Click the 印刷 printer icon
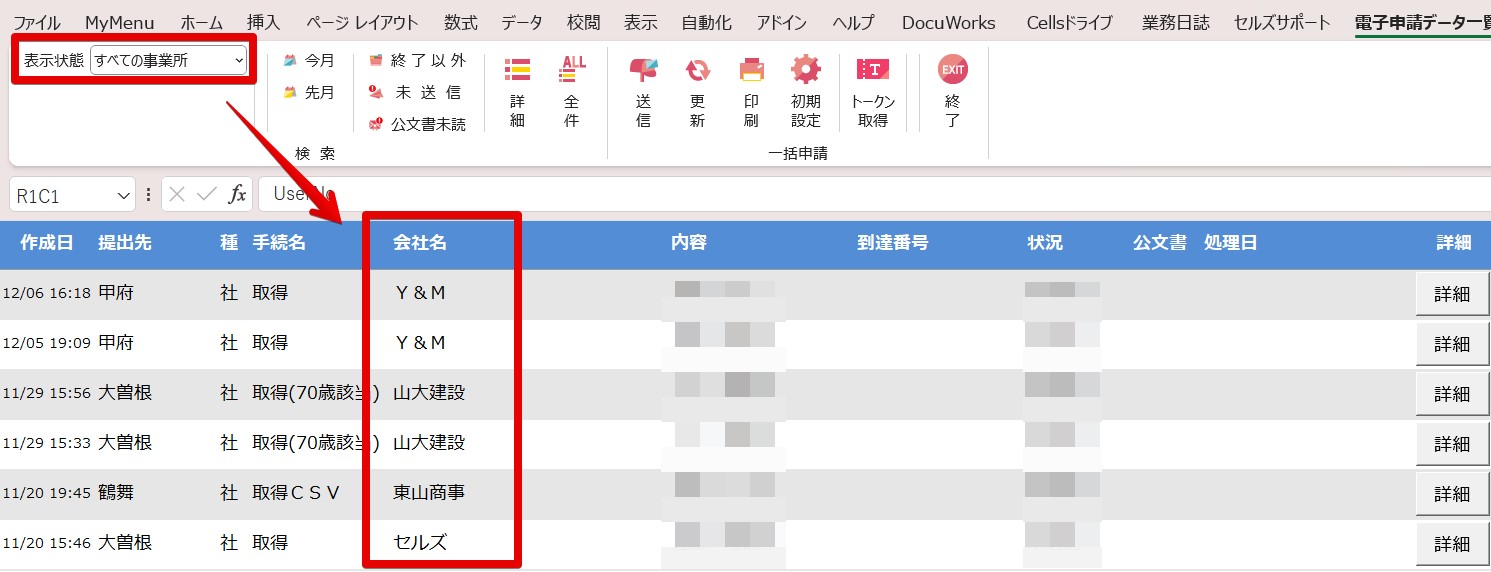The width and height of the screenshot is (1491, 572). (751, 70)
